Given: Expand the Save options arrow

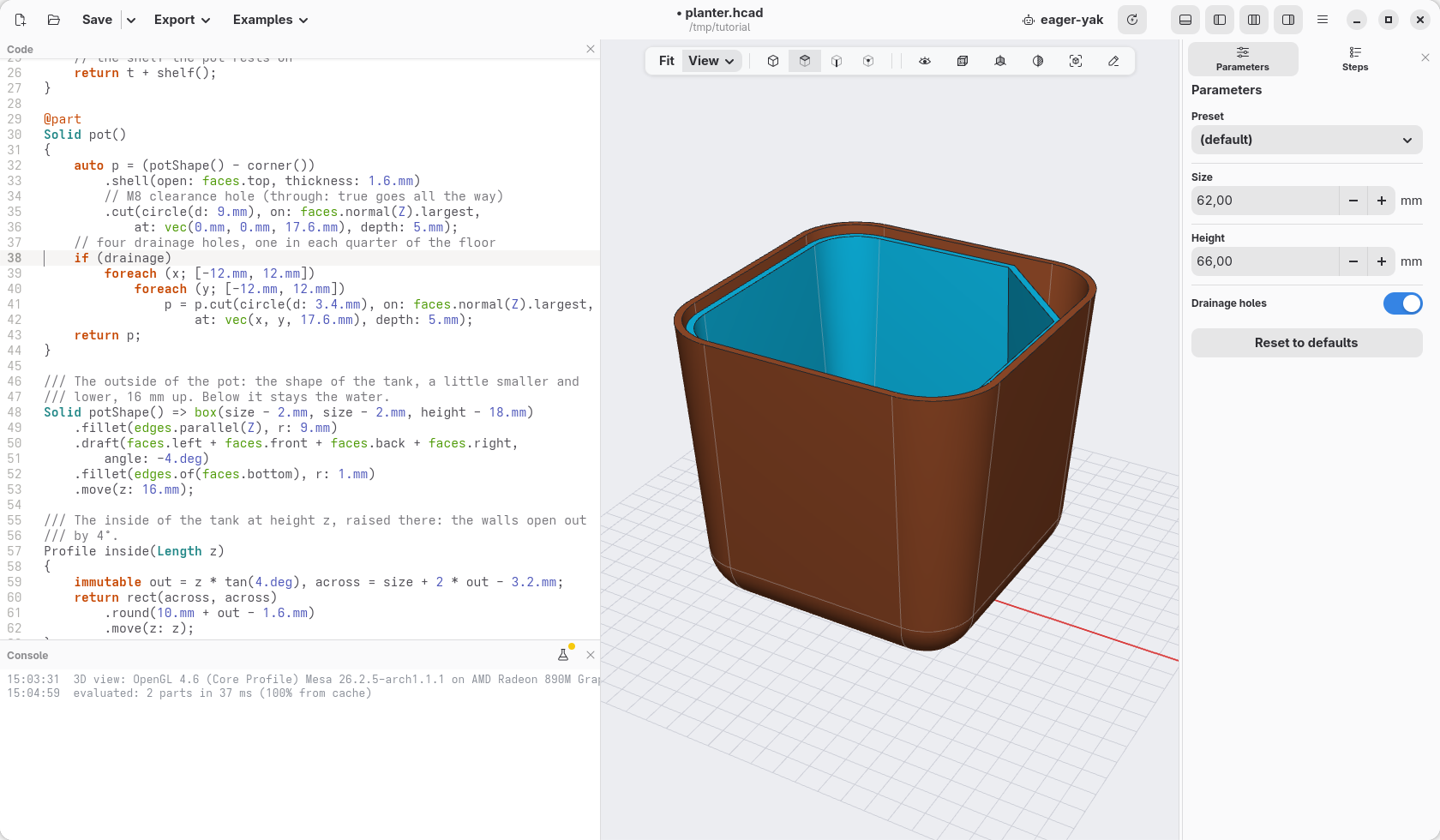Looking at the screenshot, I should pos(131,20).
